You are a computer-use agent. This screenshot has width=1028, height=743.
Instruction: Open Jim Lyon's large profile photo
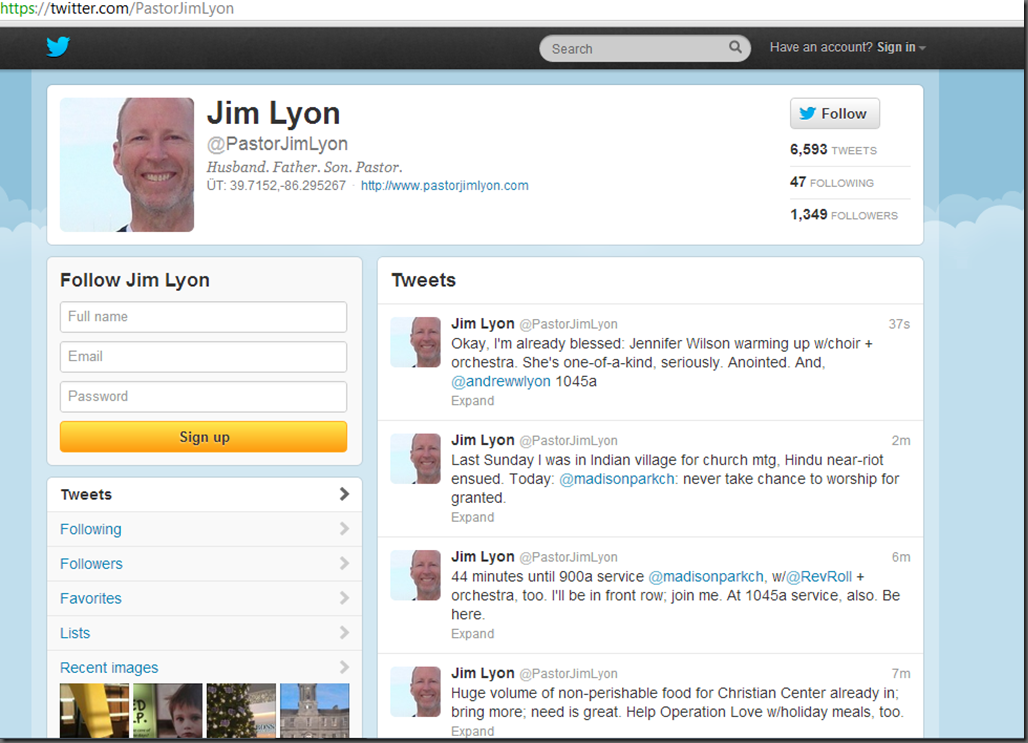pyautogui.click(x=127, y=165)
